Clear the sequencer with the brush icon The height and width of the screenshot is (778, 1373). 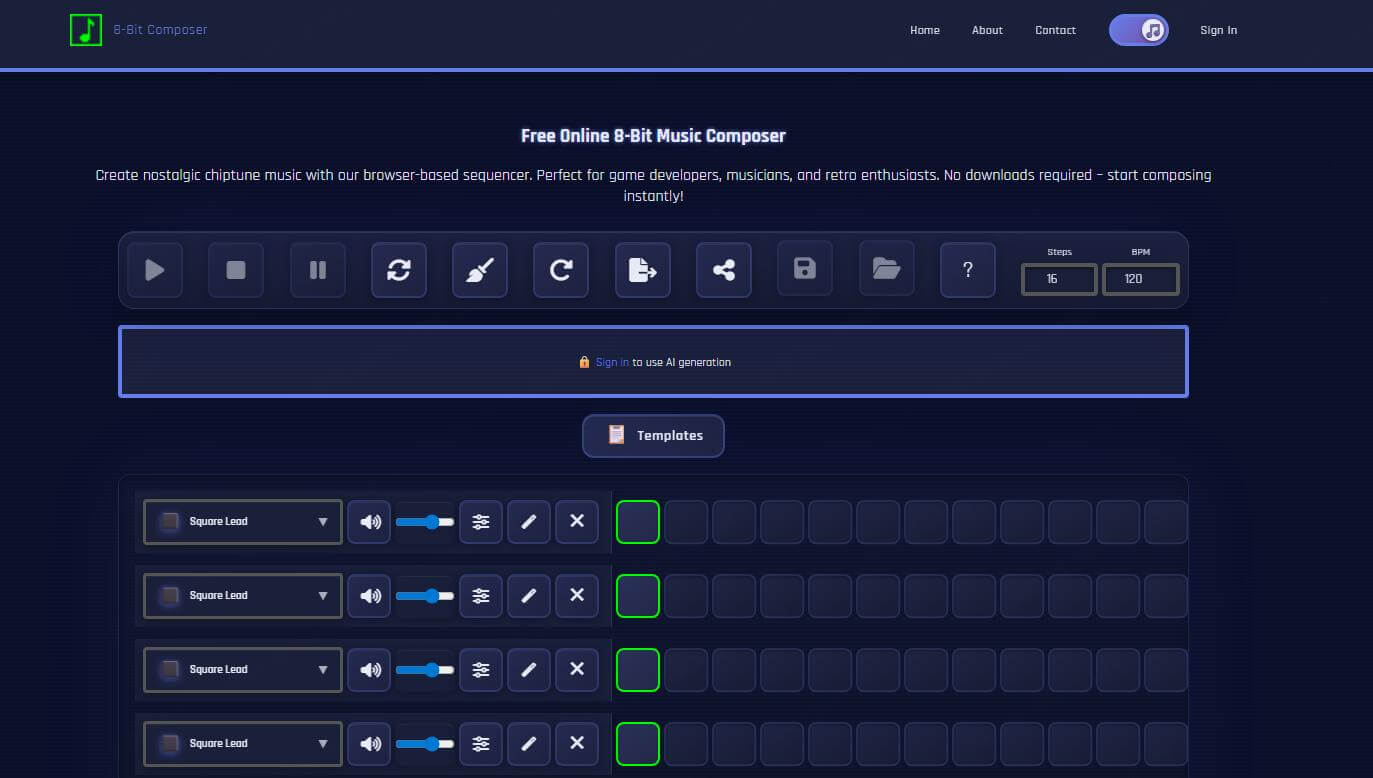point(480,270)
